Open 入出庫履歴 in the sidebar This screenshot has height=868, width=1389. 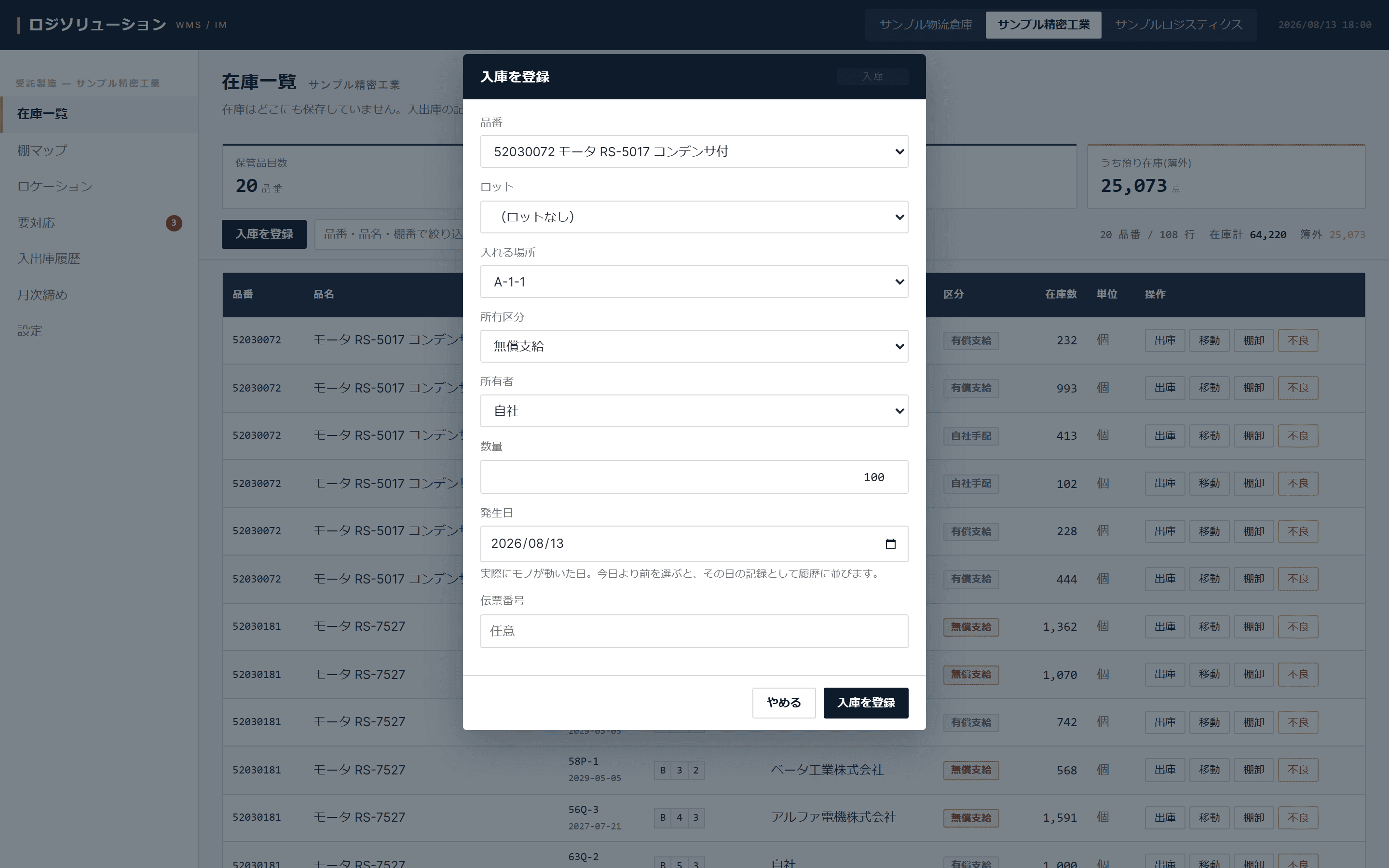coord(99,259)
